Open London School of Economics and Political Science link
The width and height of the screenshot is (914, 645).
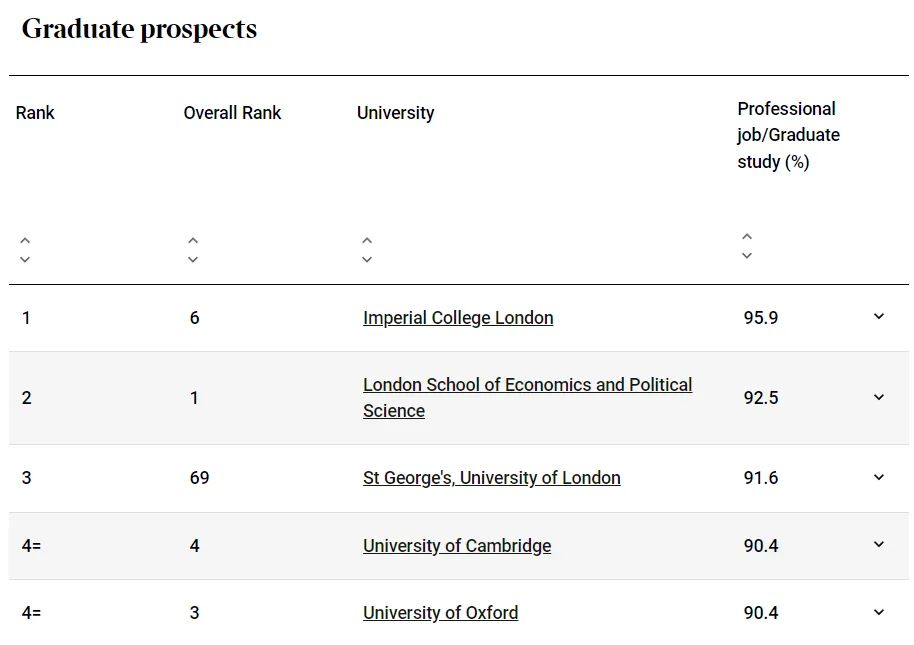pyautogui.click(x=528, y=397)
